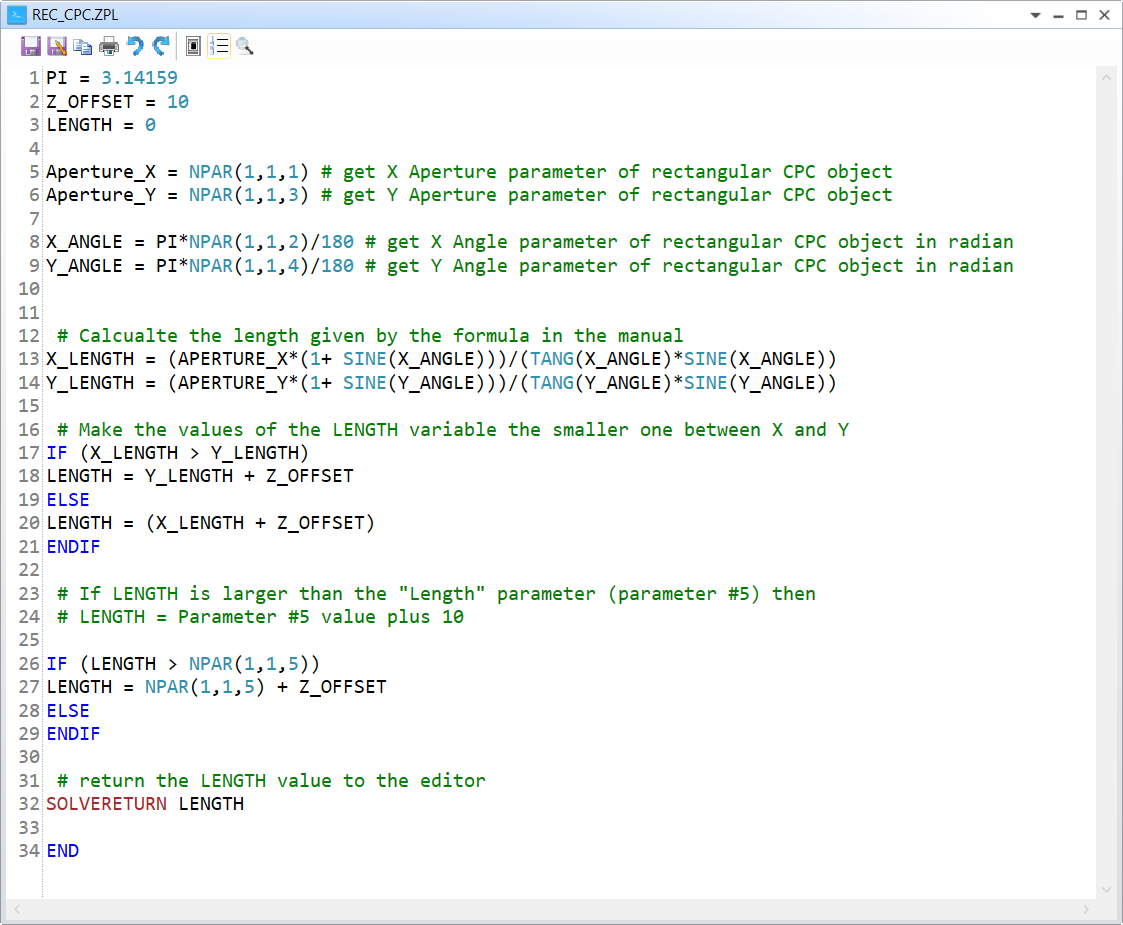Click the ENDIF keyword on line 29
1123x925 pixels.
tap(73, 734)
